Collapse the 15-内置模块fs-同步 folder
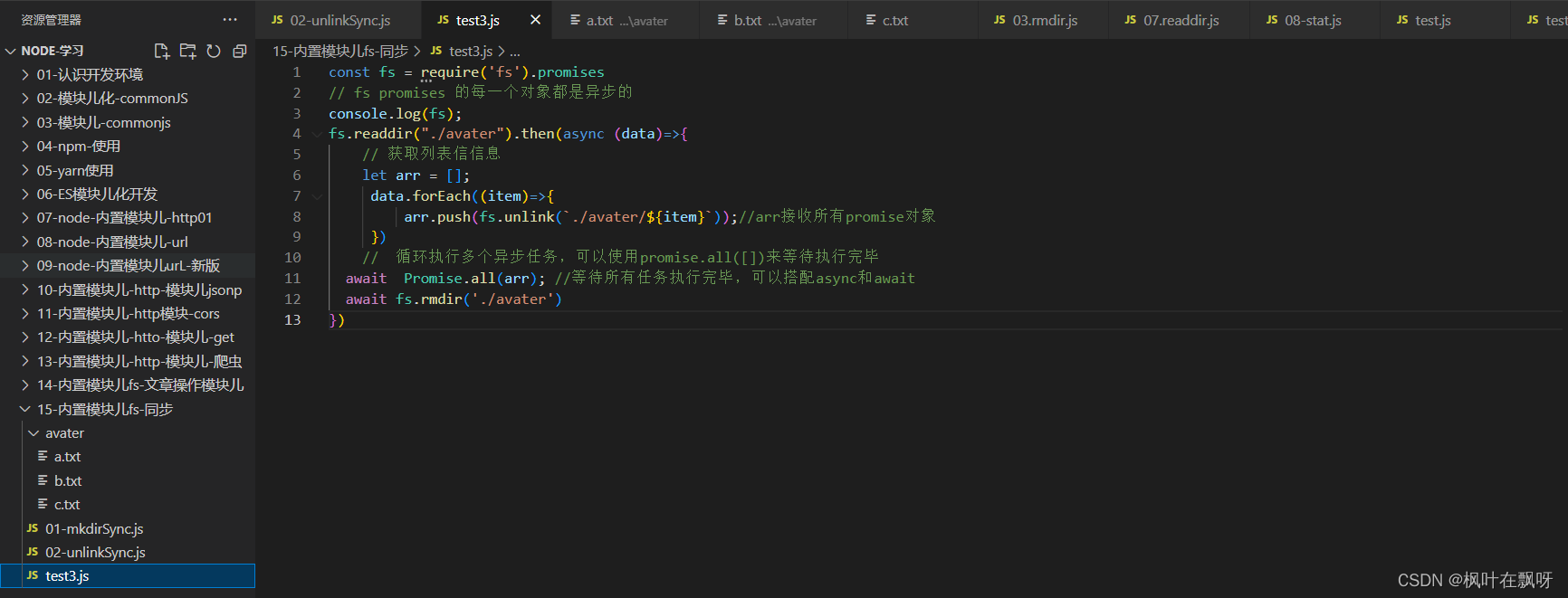 (x=25, y=409)
